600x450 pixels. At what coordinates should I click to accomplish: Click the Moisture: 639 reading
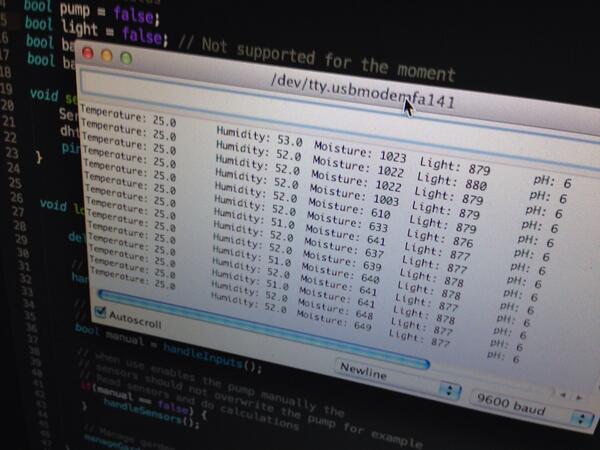(342, 261)
